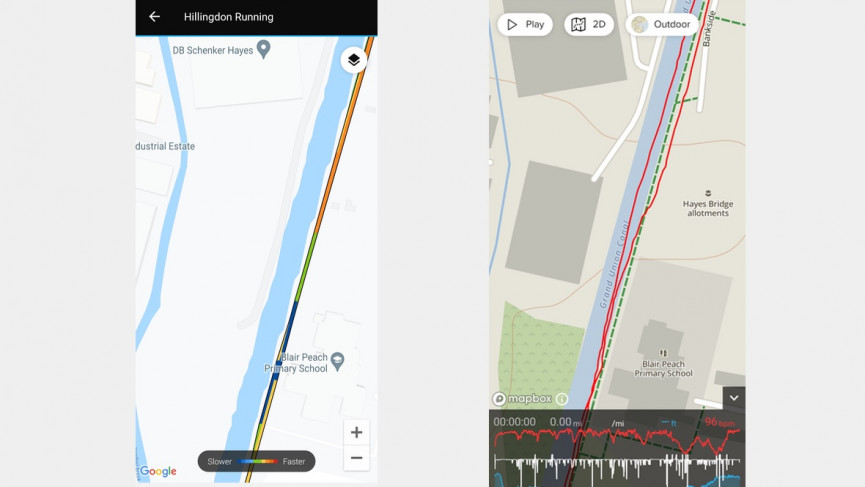This screenshot has width=865, height=487.
Task: Zoom out with the minus button
Action: (356, 458)
